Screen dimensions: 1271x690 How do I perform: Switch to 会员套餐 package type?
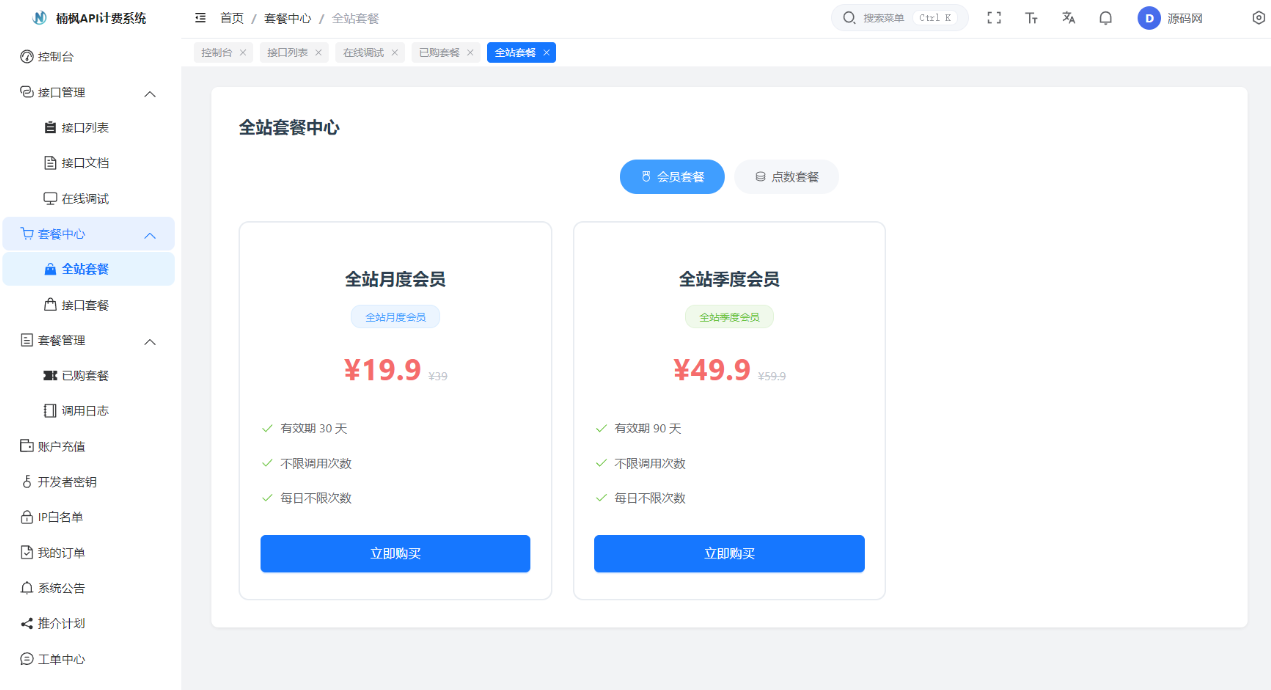click(672, 177)
